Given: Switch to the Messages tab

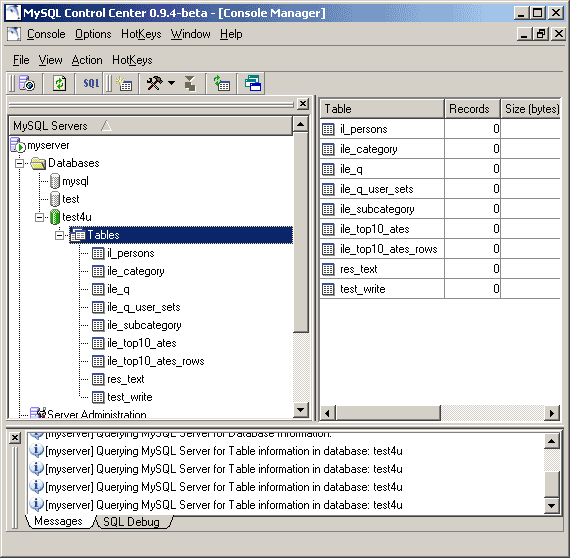Looking at the screenshot, I should [x=58, y=521].
